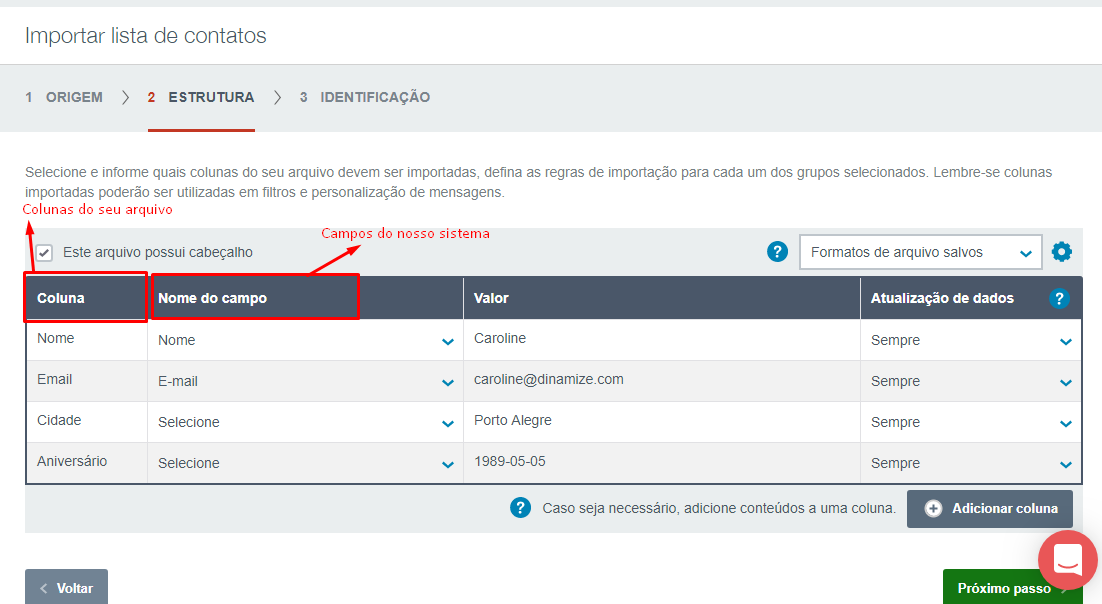Screen dimensions: 1102x604
Task: Select step 2 Estrutura tab
Action: click(201, 97)
